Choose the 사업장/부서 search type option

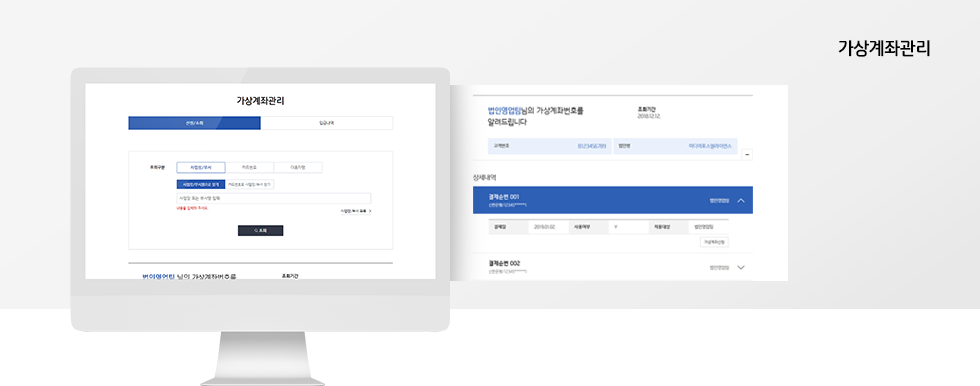click(x=201, y=167)
